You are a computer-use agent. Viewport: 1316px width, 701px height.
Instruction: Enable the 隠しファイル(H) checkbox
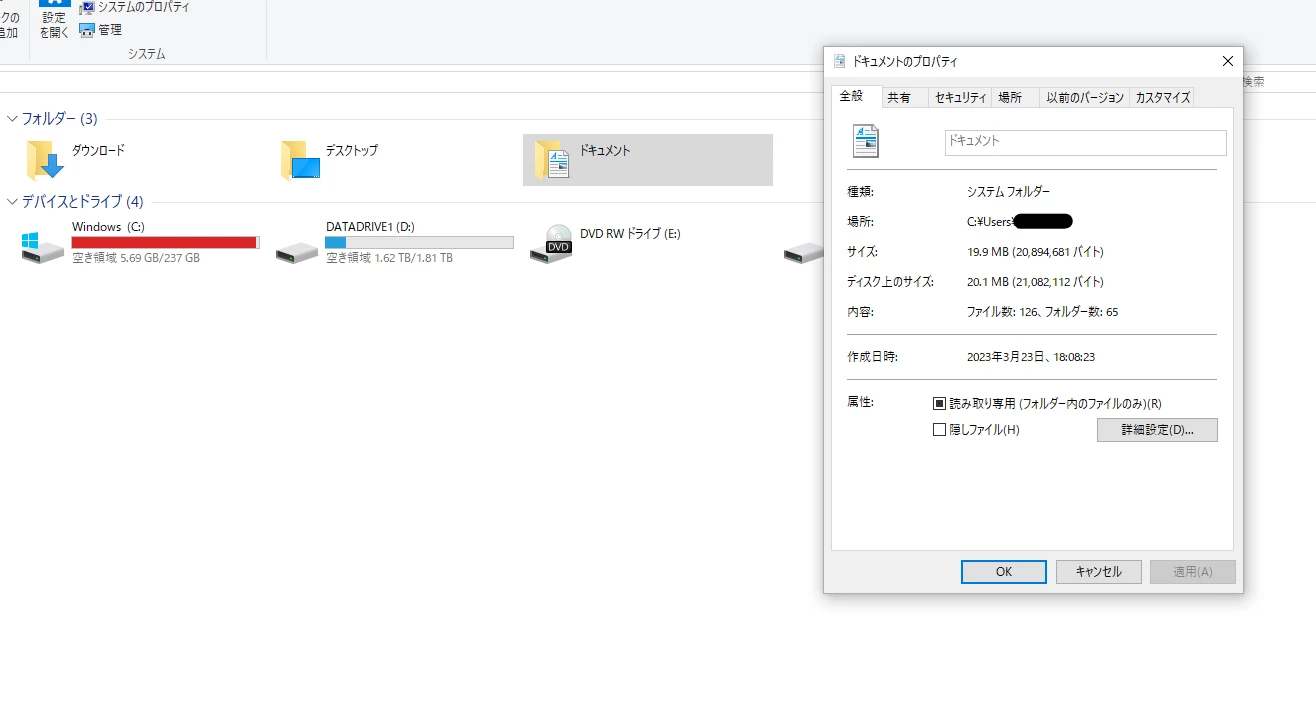pyautogui.click(x=939, y=430)
